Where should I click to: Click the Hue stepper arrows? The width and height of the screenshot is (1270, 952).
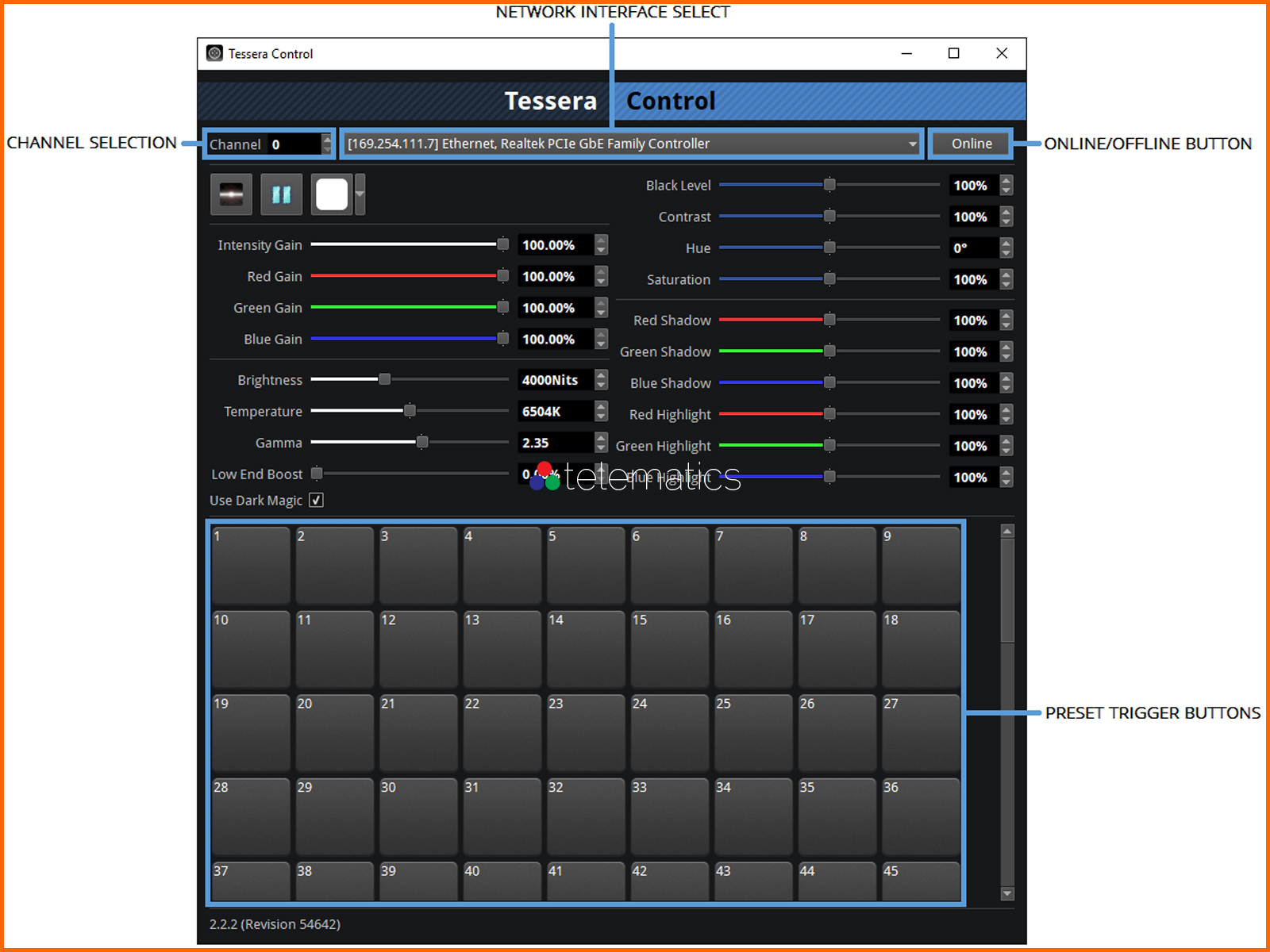[x=1006, y=248]
